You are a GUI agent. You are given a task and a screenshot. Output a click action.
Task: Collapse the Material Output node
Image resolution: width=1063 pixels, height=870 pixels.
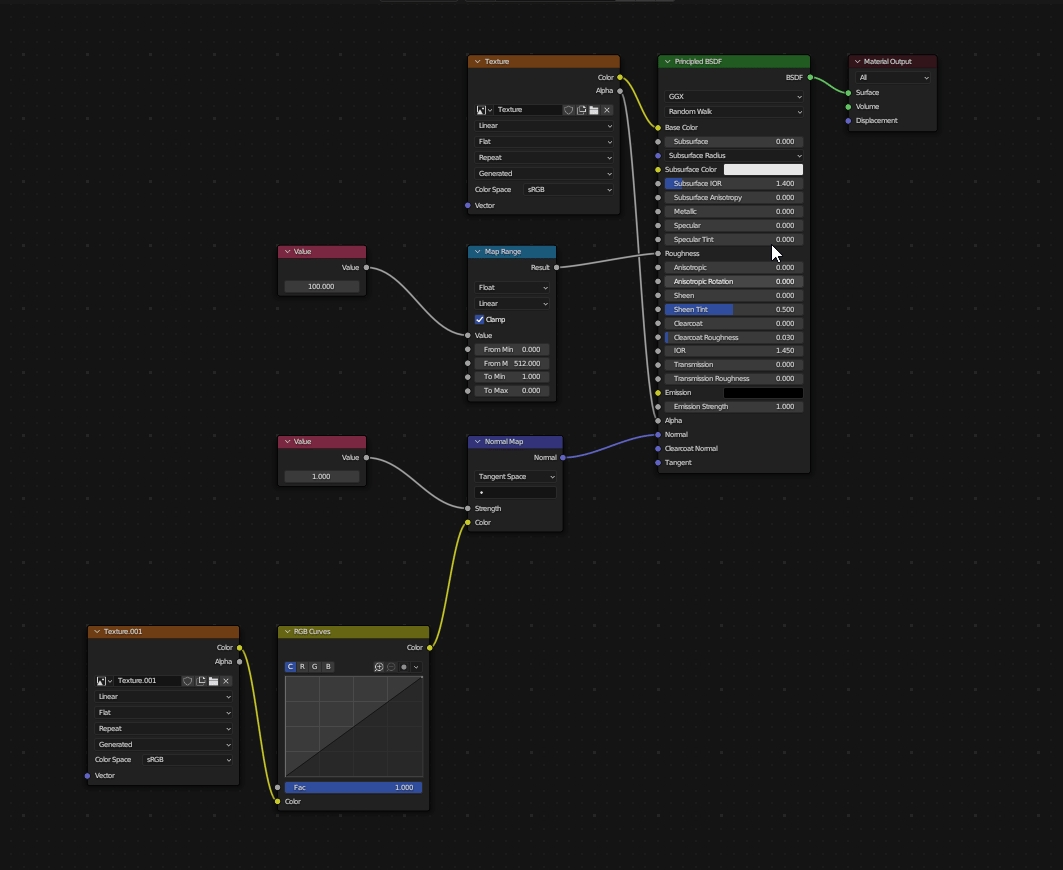coord(857,62)
